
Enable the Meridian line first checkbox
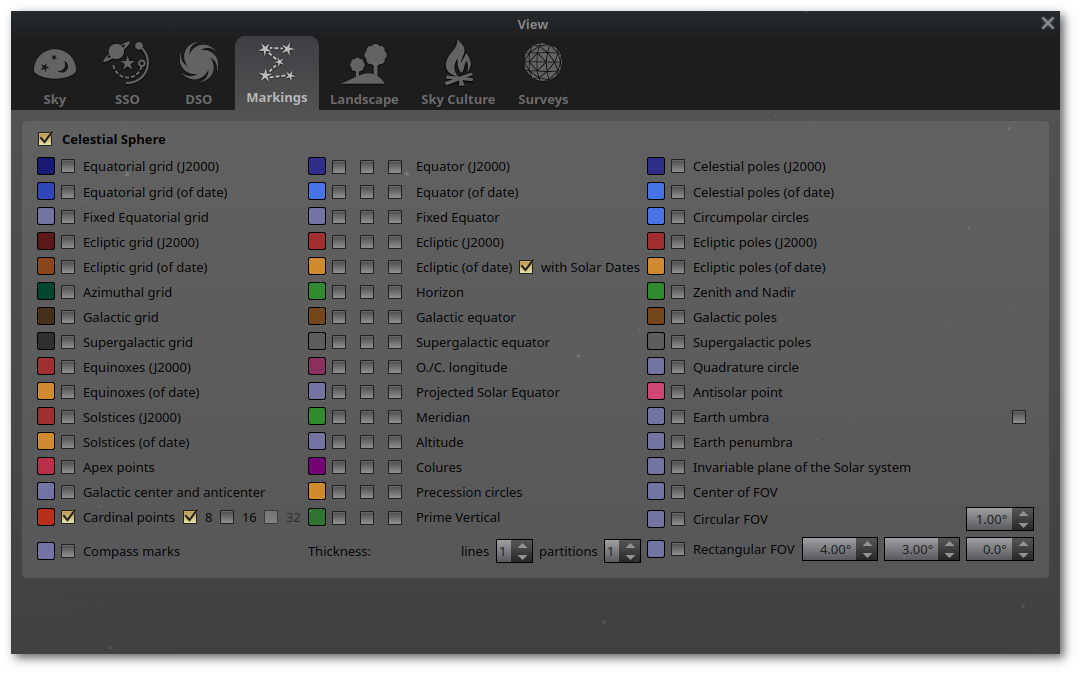[339, 417]
